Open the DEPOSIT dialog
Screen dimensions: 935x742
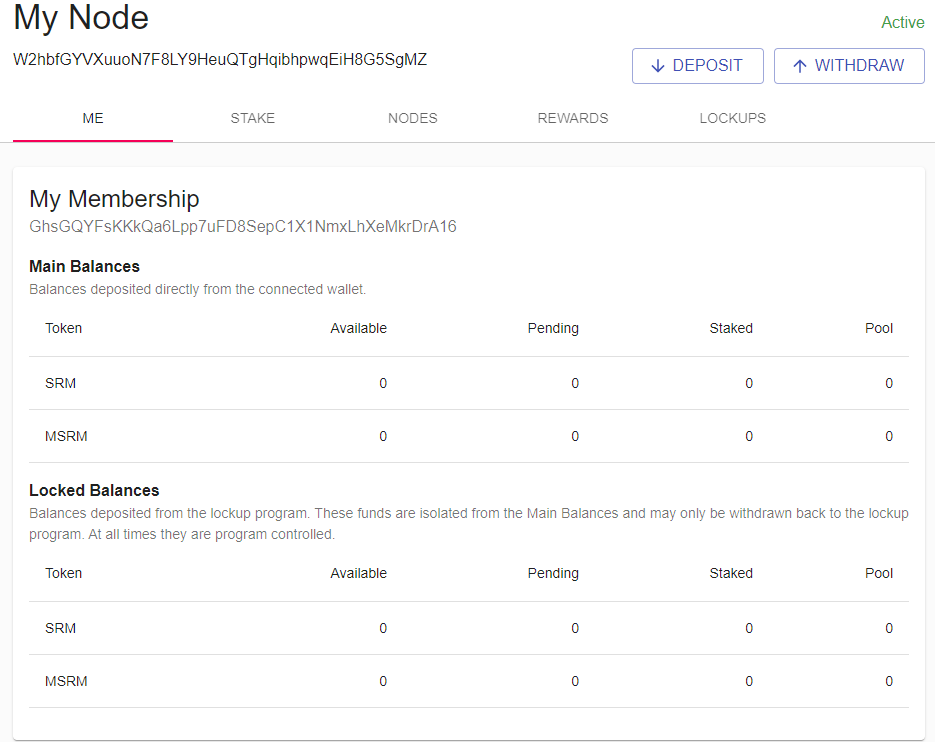click(698, 66)
